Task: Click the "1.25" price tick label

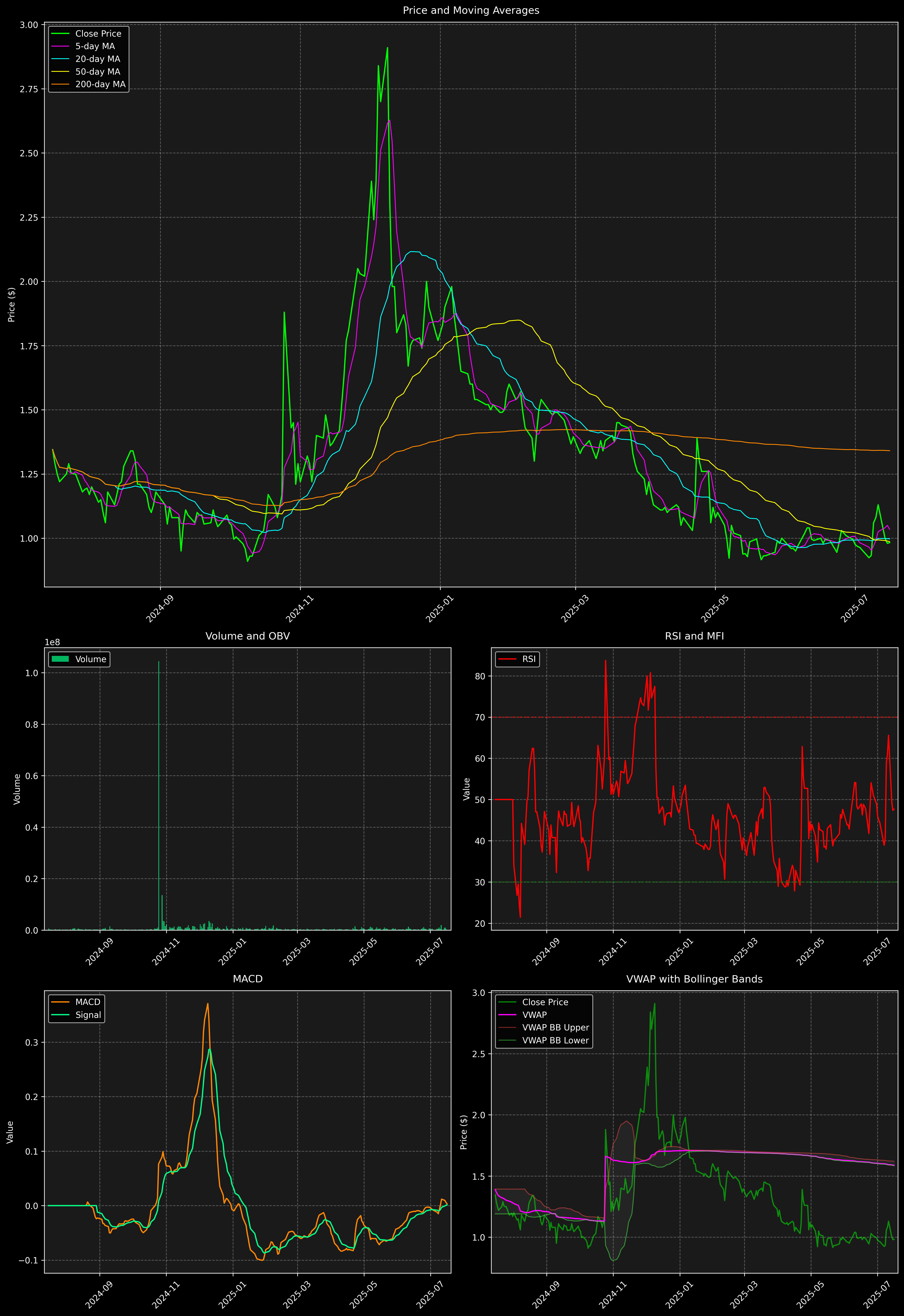Action: 29,474
